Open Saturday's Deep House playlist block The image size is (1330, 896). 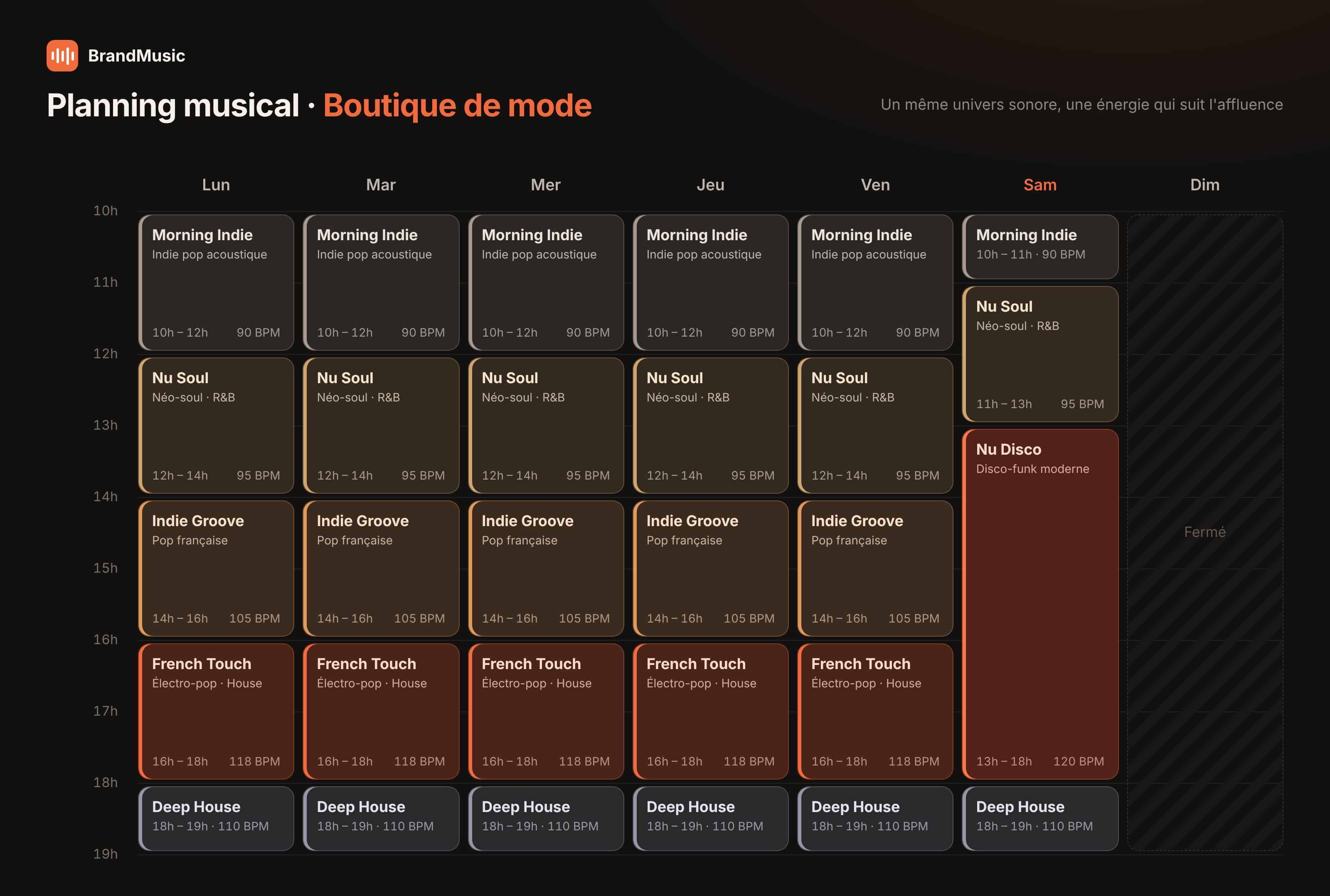click(1040, 818)
